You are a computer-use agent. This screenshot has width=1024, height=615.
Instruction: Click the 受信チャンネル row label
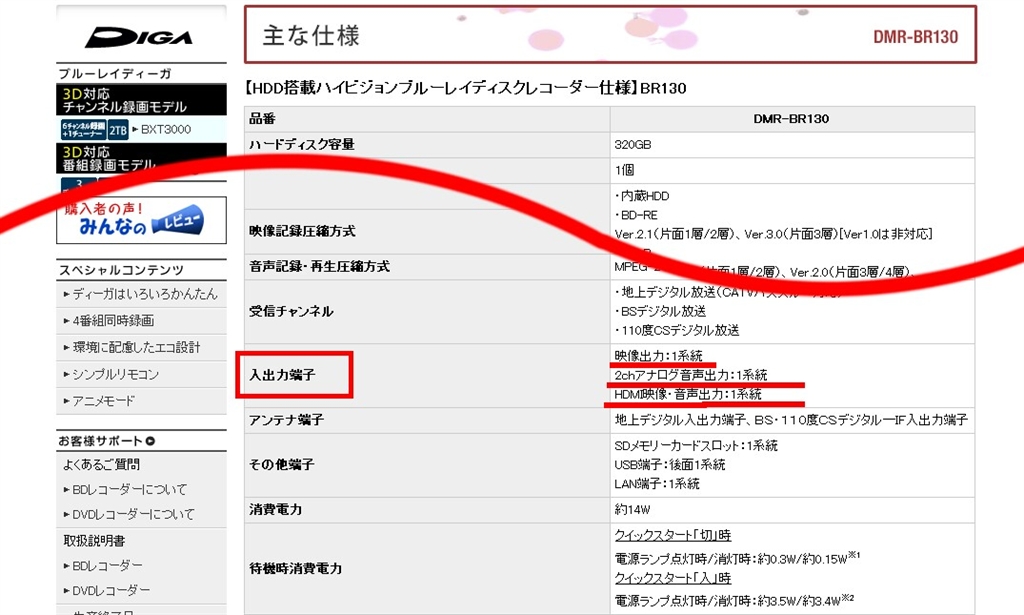point(291,311)
